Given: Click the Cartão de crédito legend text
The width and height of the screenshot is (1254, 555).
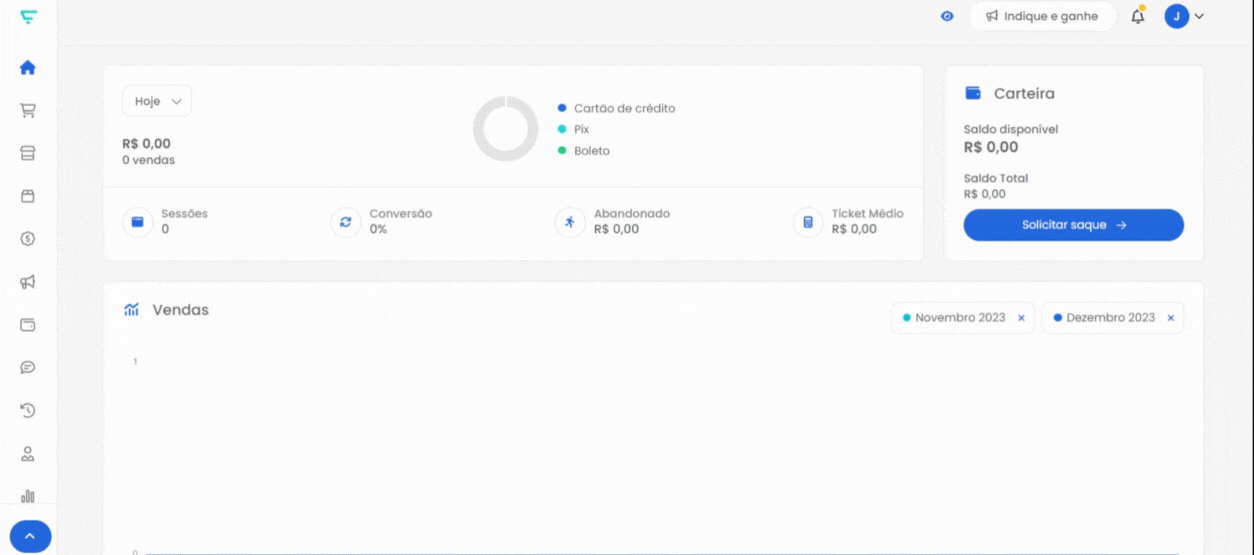Looking at the screenshot, I should (x=625, y=108).
